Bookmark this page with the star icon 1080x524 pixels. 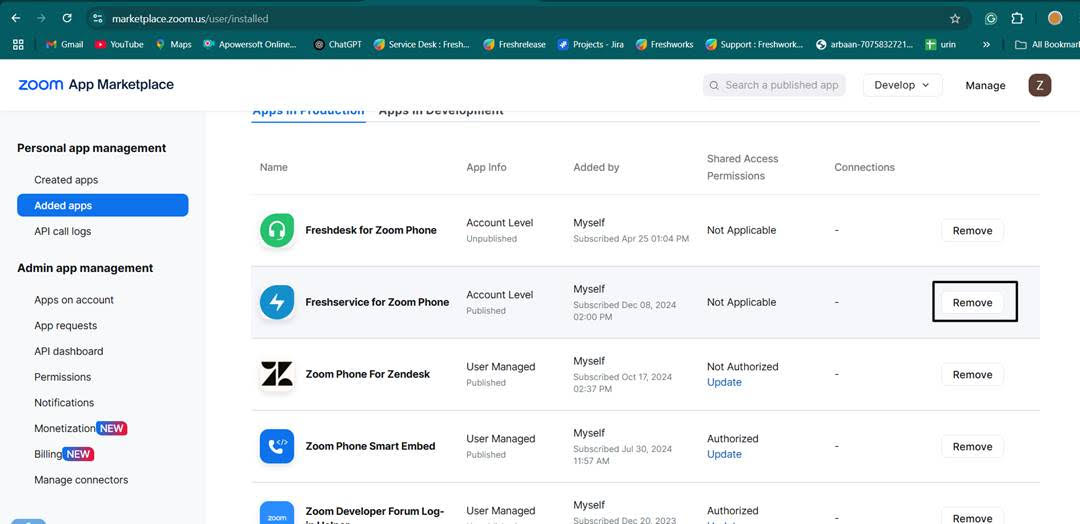(x=955, y=19)
